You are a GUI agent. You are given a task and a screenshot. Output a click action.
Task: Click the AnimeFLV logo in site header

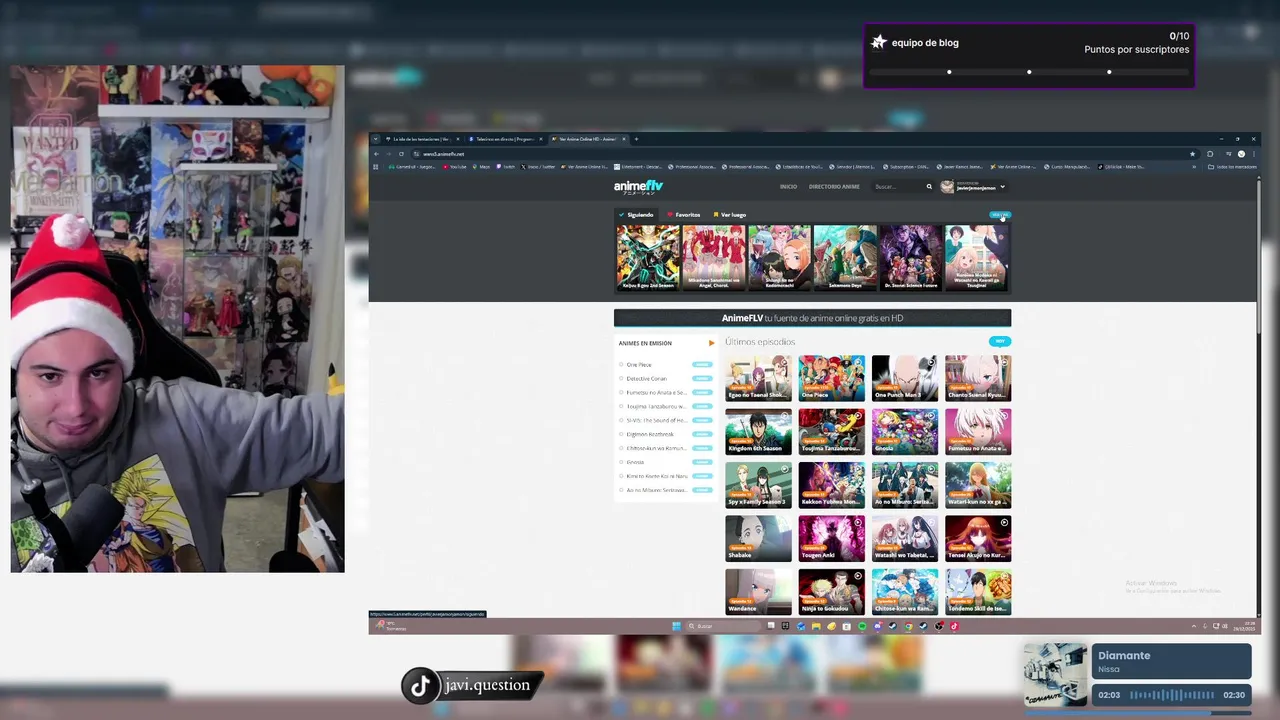[638, 187]
